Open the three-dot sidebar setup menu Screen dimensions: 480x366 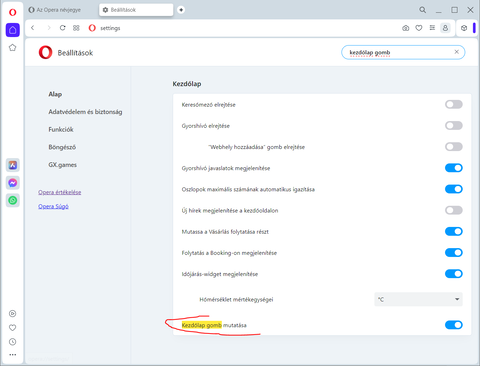12,355
